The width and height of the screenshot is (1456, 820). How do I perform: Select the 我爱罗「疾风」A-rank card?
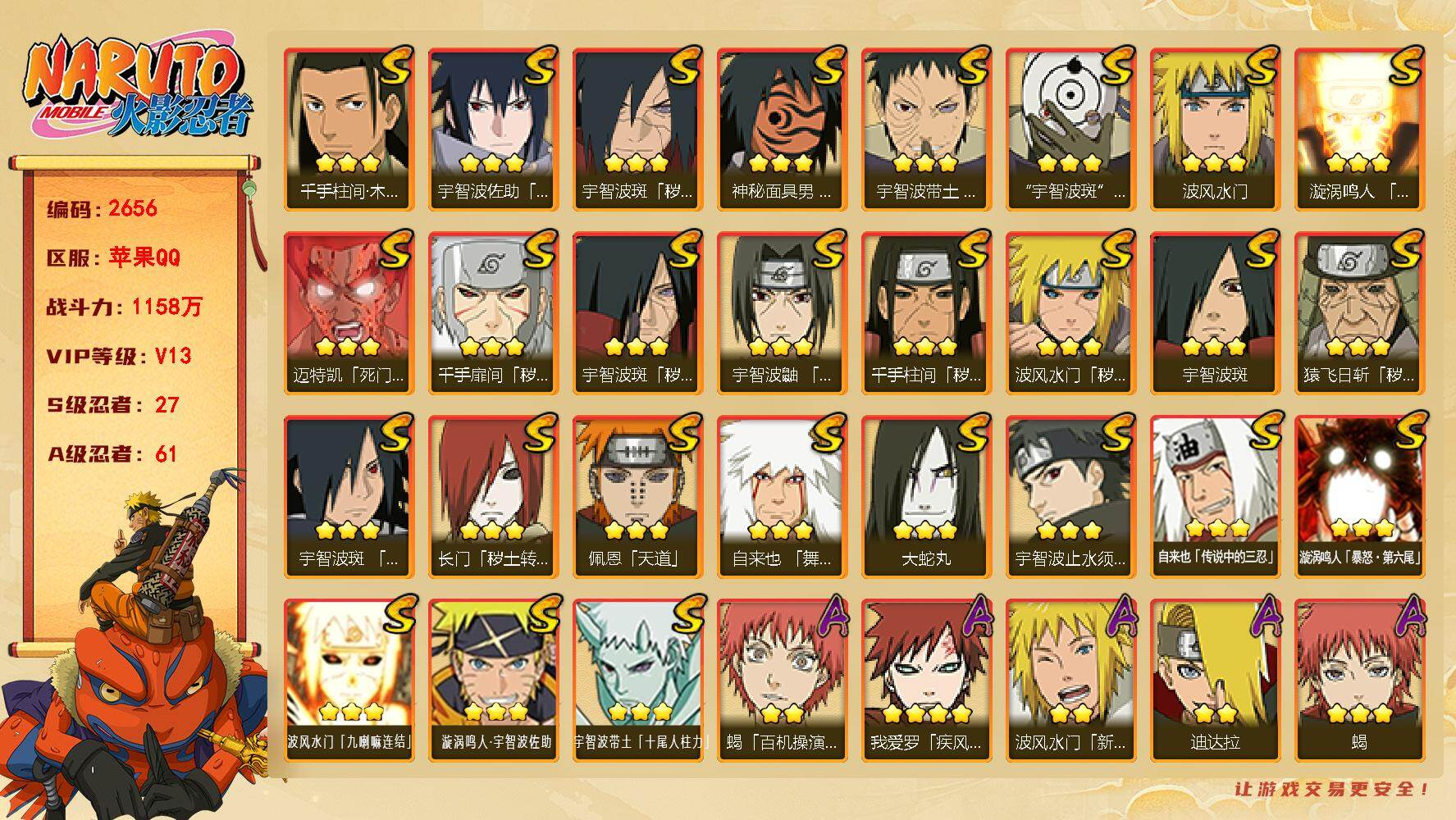point(926,681)
